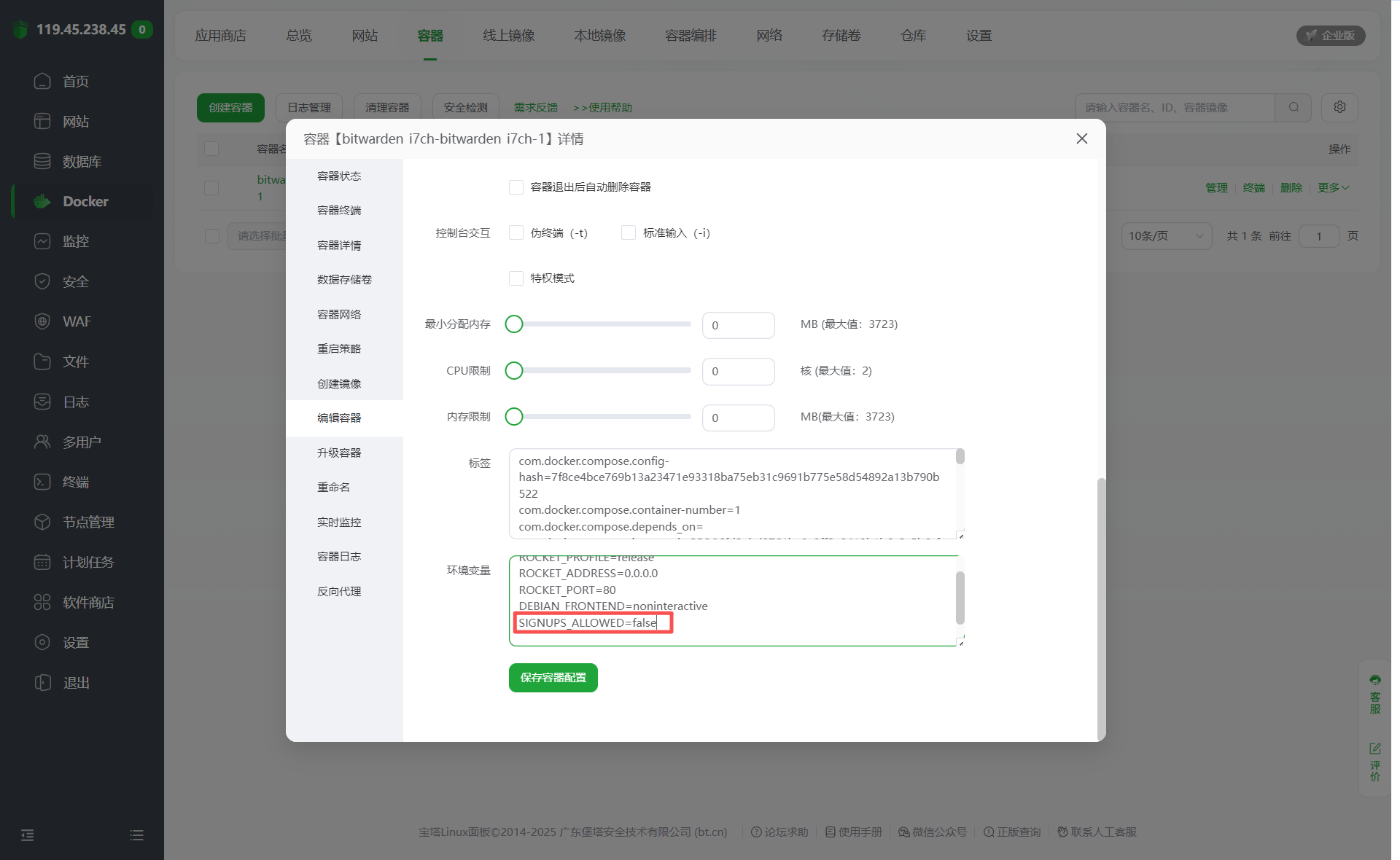Click the 保存容器配置 save button
1400x860 pixels.
pos(553,678)
